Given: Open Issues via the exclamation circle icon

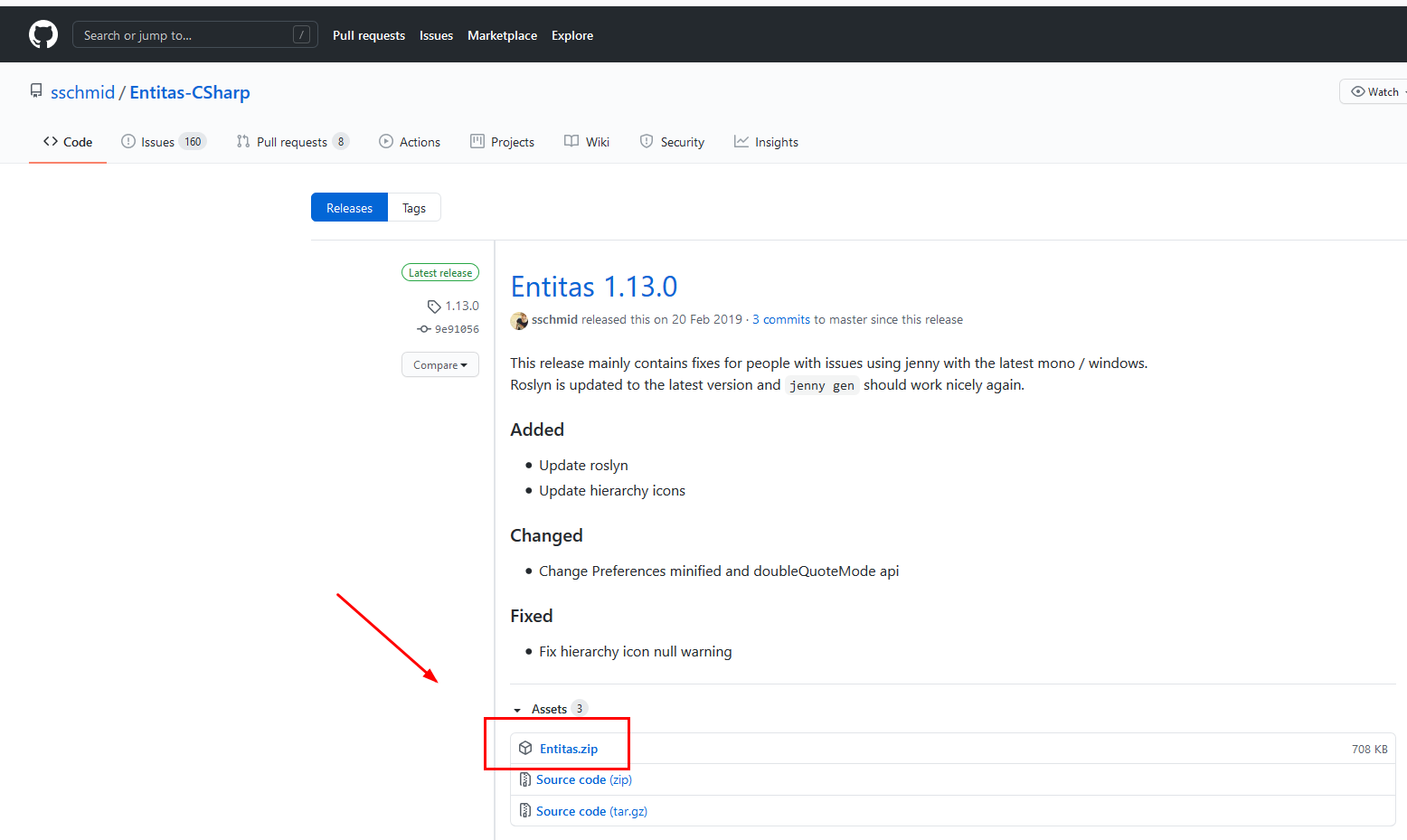Looking at the screenshot, I should pyautogui.click(x=128, y=141).
